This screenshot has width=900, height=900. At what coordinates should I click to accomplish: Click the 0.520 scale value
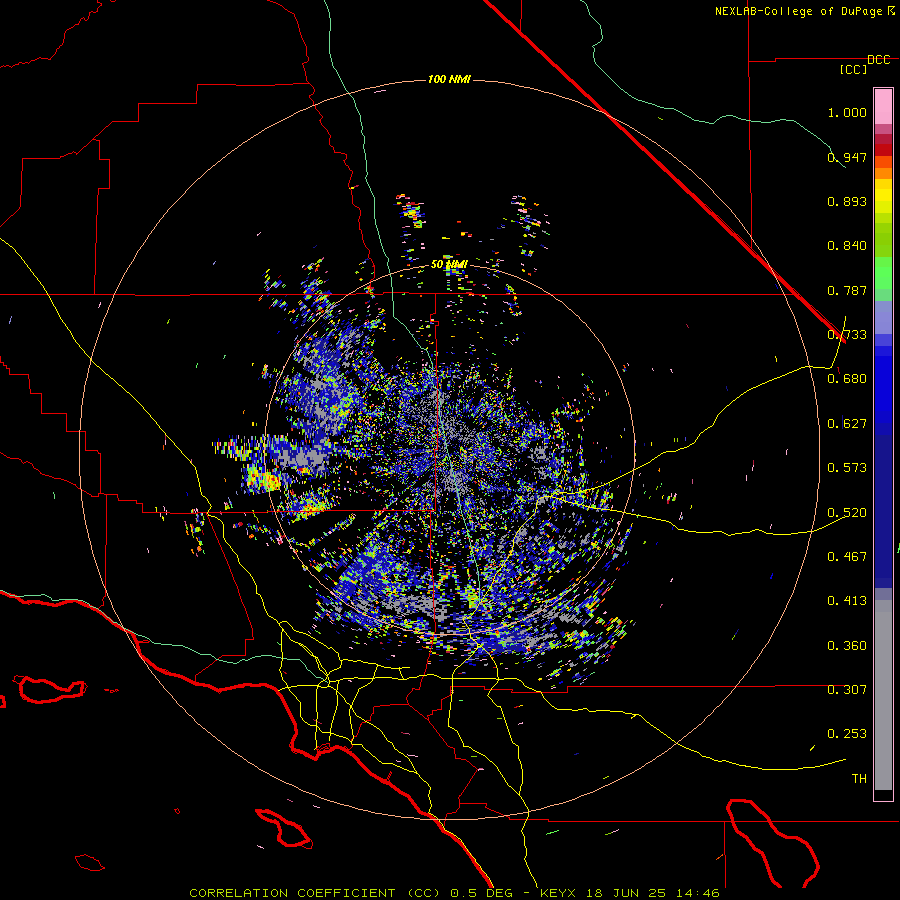[x=847, y=513]
